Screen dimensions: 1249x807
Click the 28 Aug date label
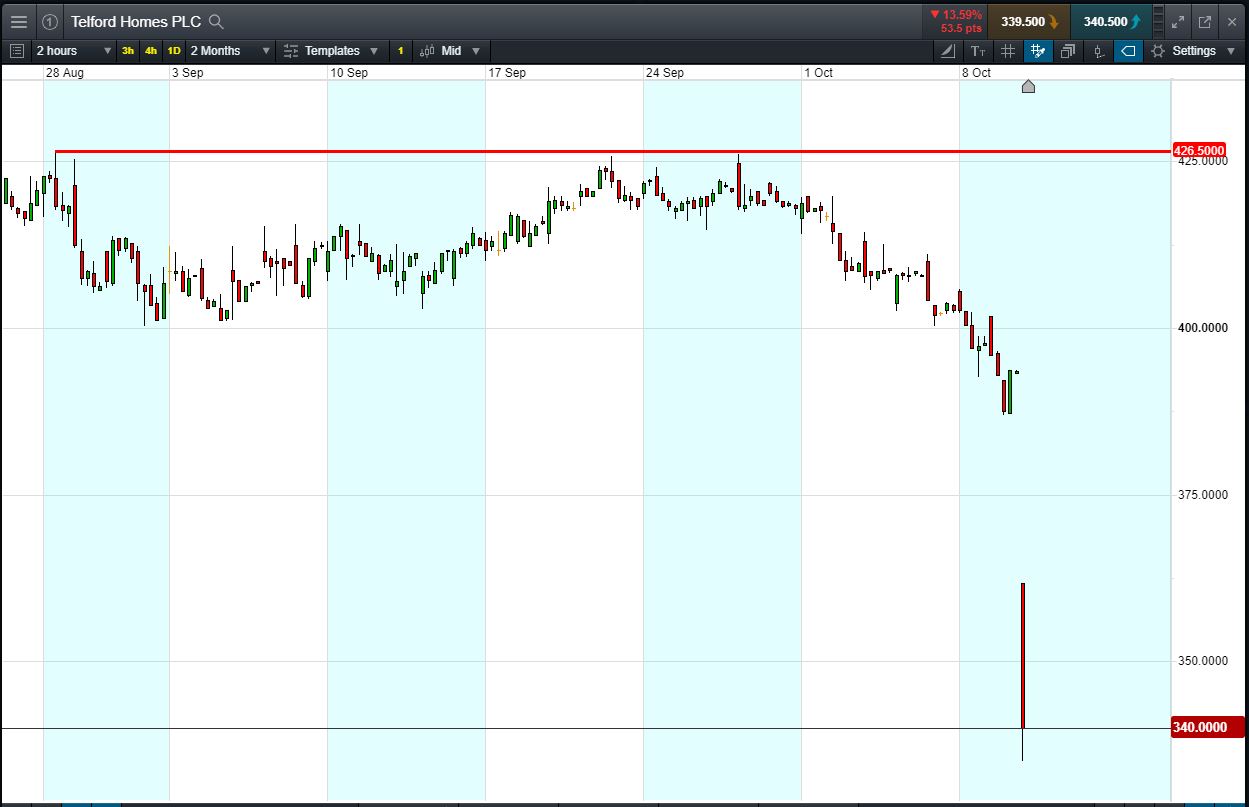pyautogui.click(x=65, y=73)
